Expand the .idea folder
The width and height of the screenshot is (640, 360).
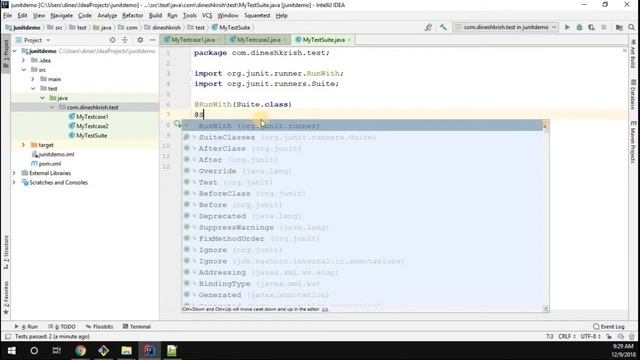pos(24,60)
